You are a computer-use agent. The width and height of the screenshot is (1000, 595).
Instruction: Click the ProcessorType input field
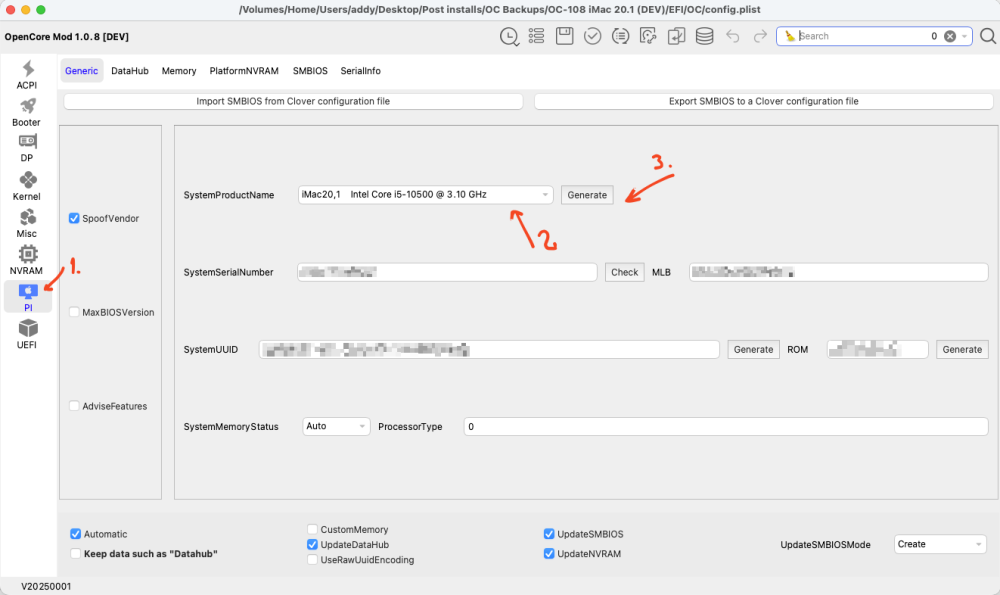[726, 427]
